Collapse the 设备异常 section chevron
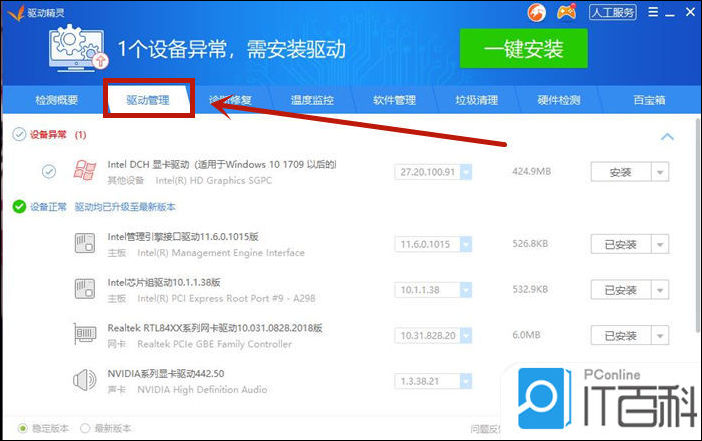Viewport: 702px width, 441px height. pyautogui.click(x=667, y=137)
